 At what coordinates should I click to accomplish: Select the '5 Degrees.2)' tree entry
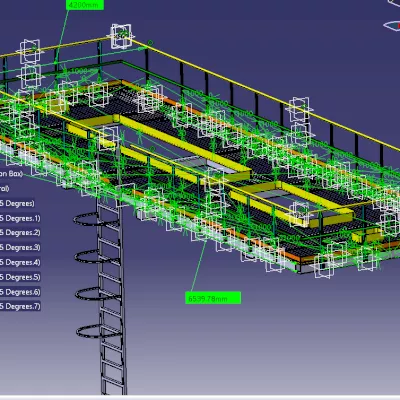tap(20, 233)
